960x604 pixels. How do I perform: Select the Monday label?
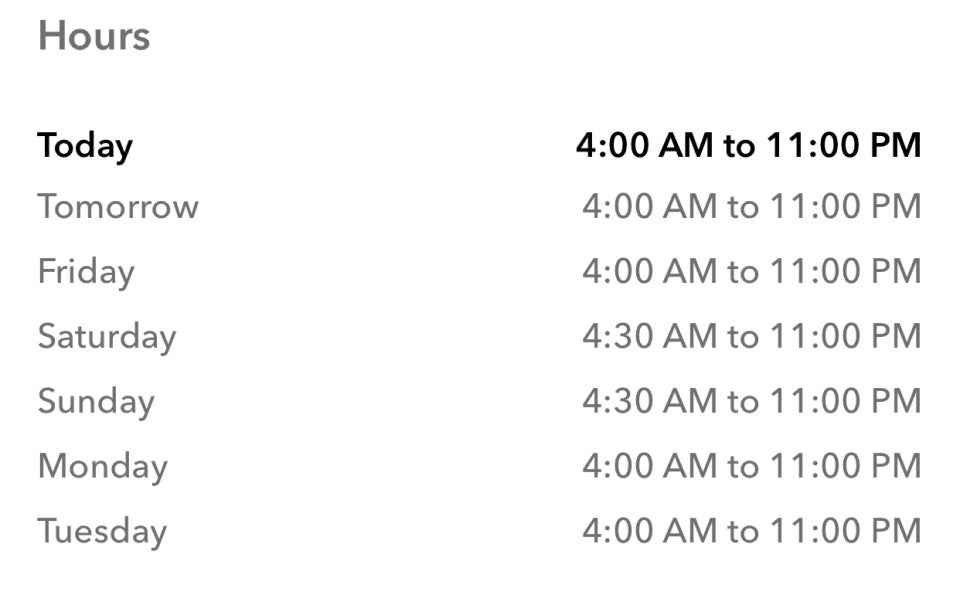click(x=103, y=467)
